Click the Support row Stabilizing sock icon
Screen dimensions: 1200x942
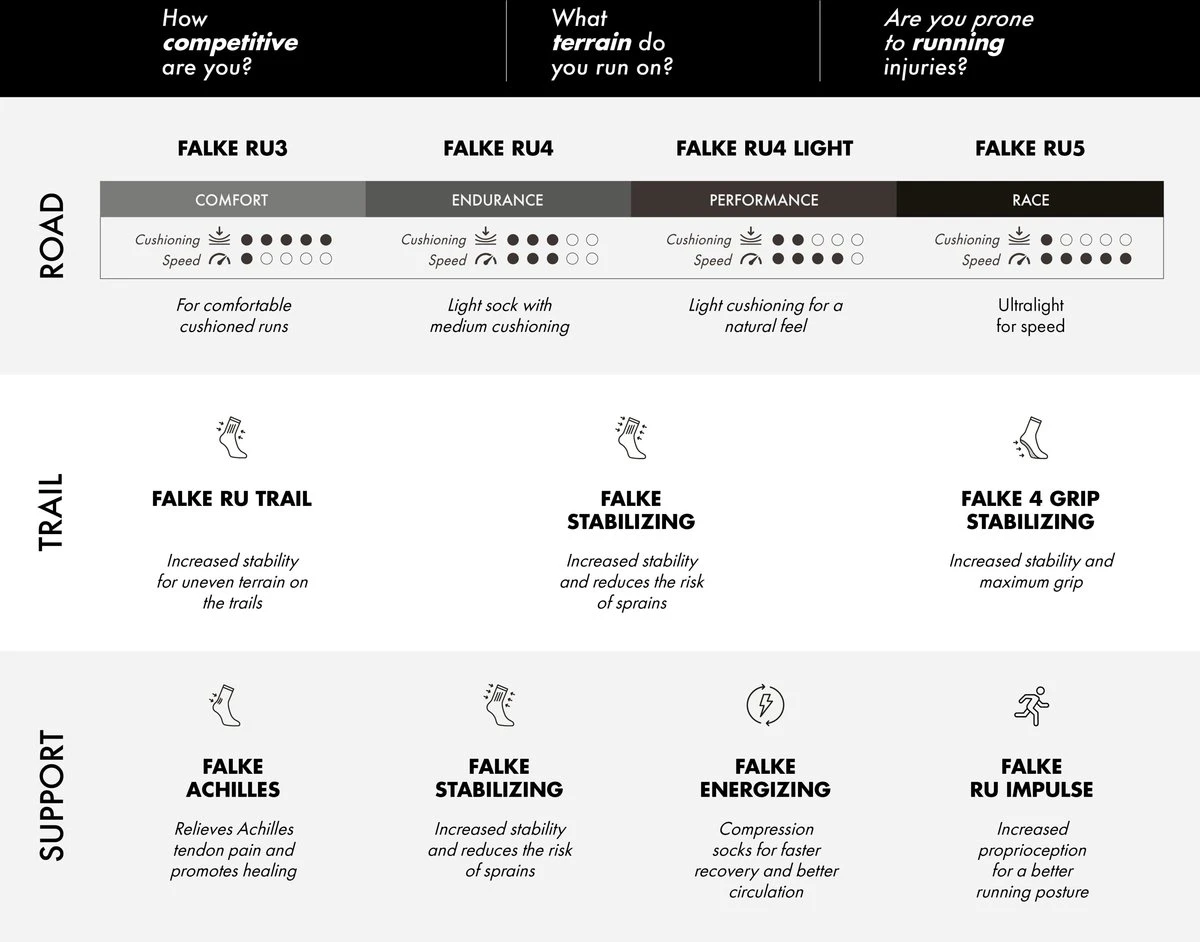[498, 706]
